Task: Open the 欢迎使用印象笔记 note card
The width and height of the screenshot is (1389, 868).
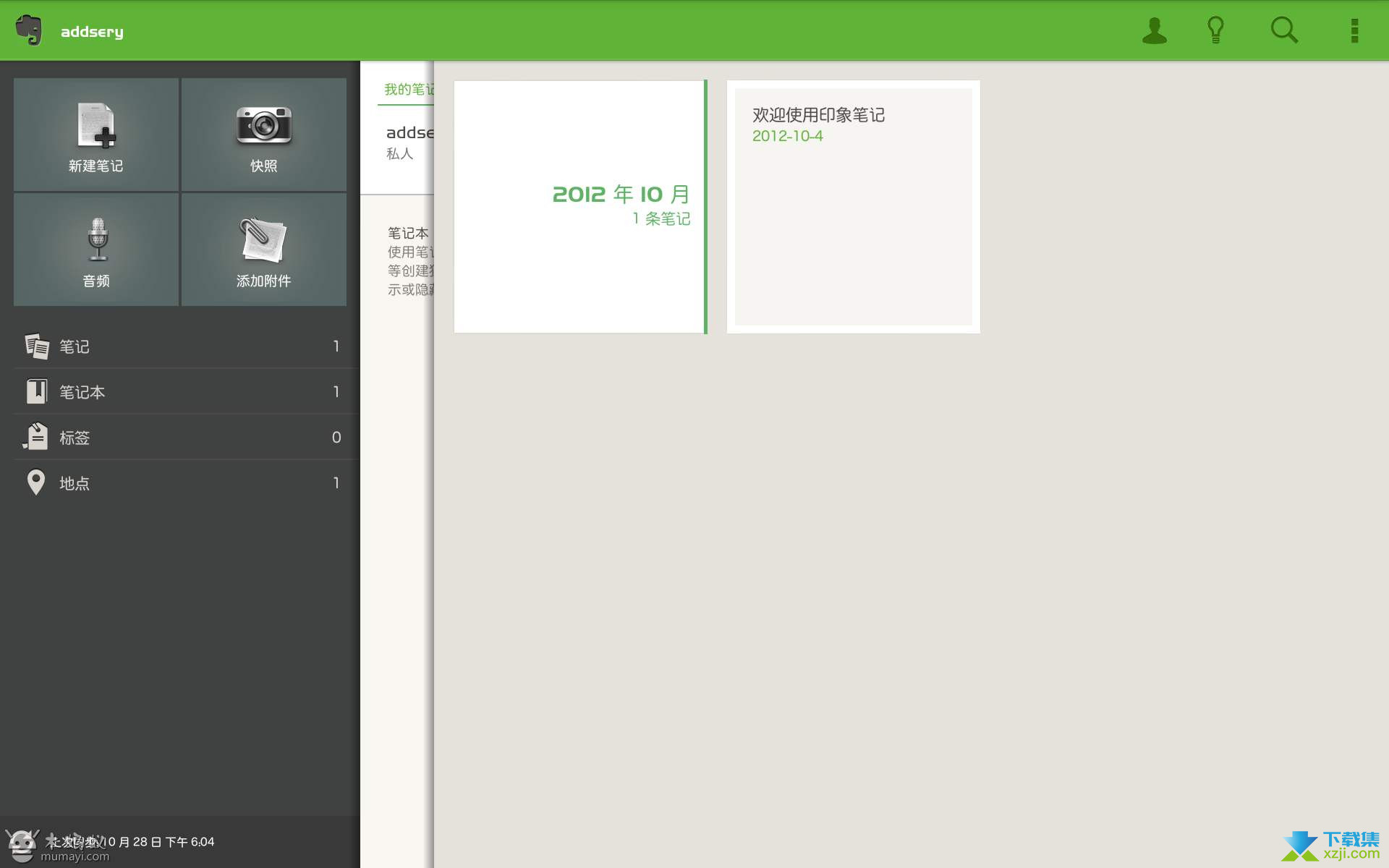Action: [853, 207]
